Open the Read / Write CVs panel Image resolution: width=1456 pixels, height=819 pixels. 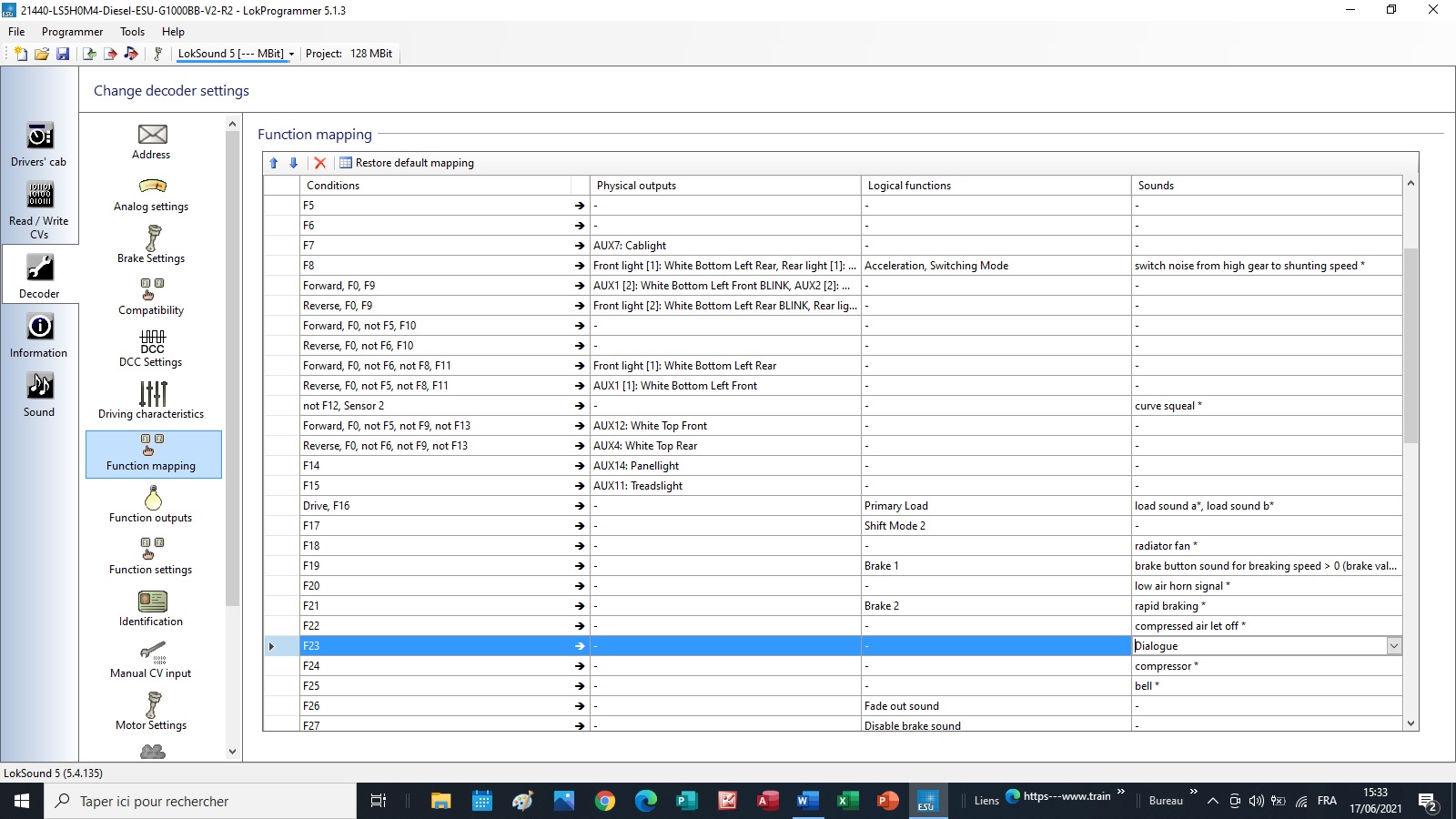point(39,210)
